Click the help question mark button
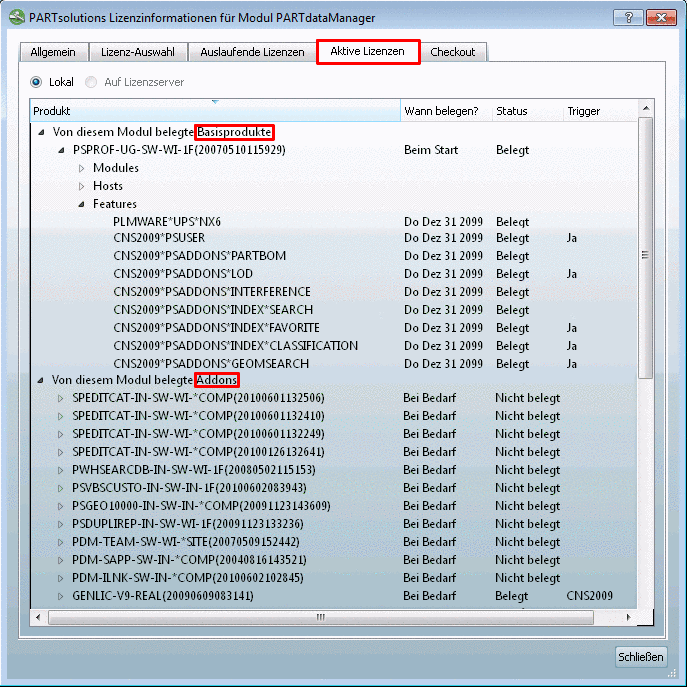 coord(629,18)
